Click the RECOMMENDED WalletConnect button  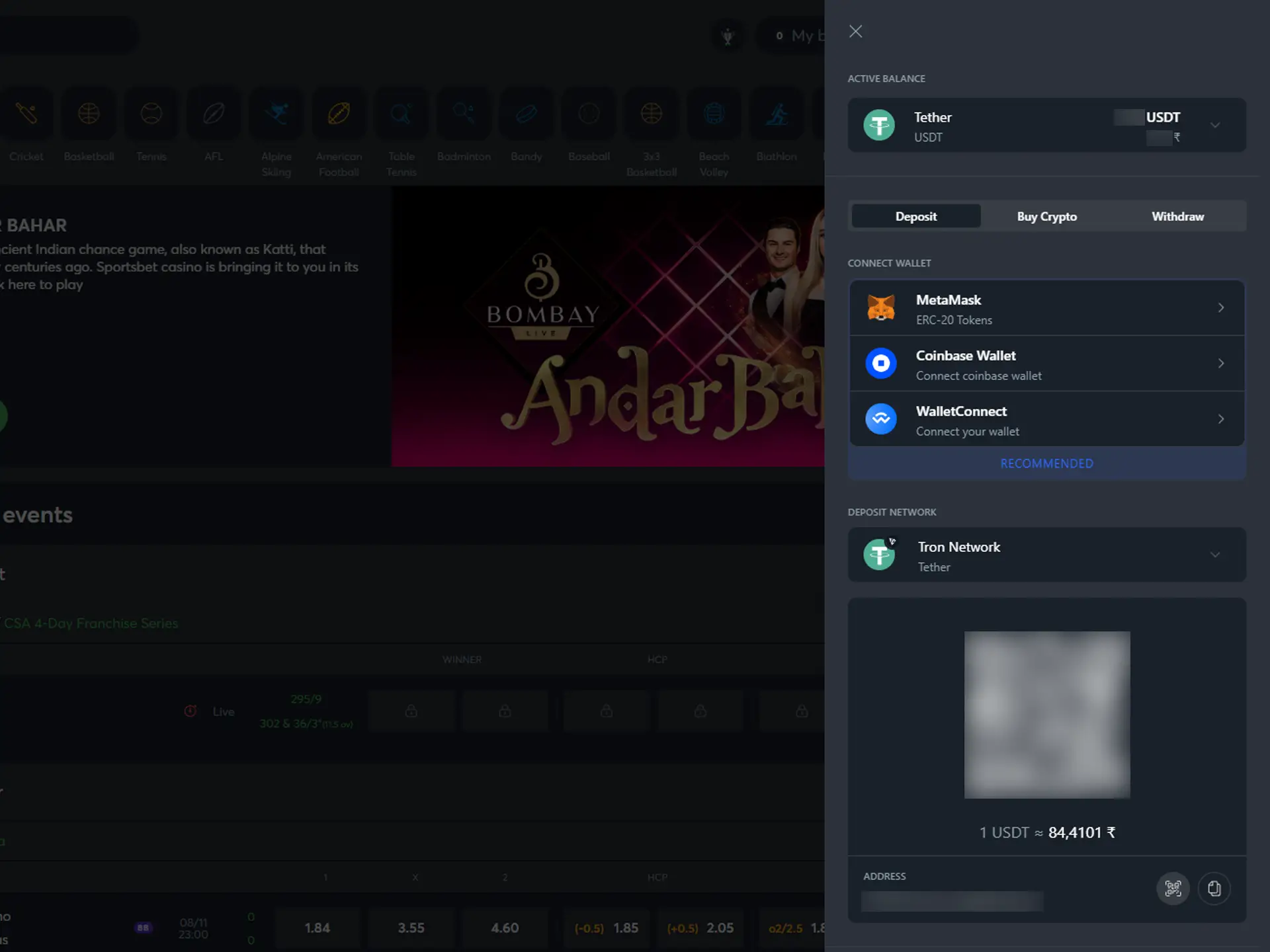[1047, 419]
